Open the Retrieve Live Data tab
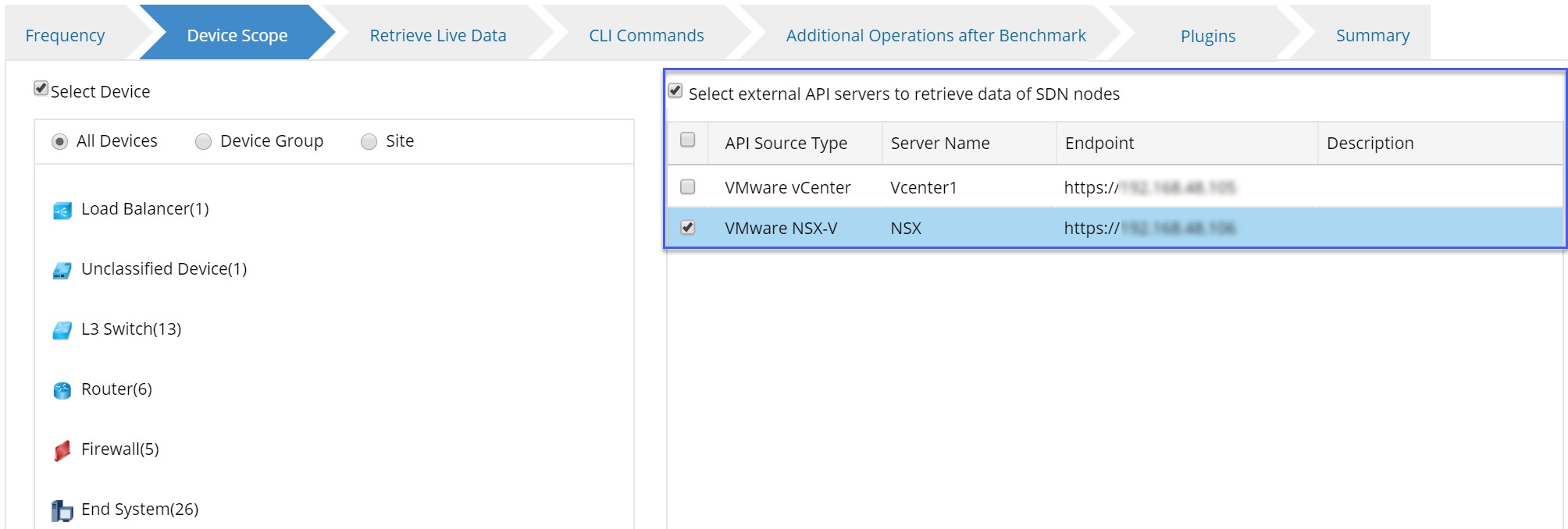Screen dimensions: 1568x529 [438, 36]
